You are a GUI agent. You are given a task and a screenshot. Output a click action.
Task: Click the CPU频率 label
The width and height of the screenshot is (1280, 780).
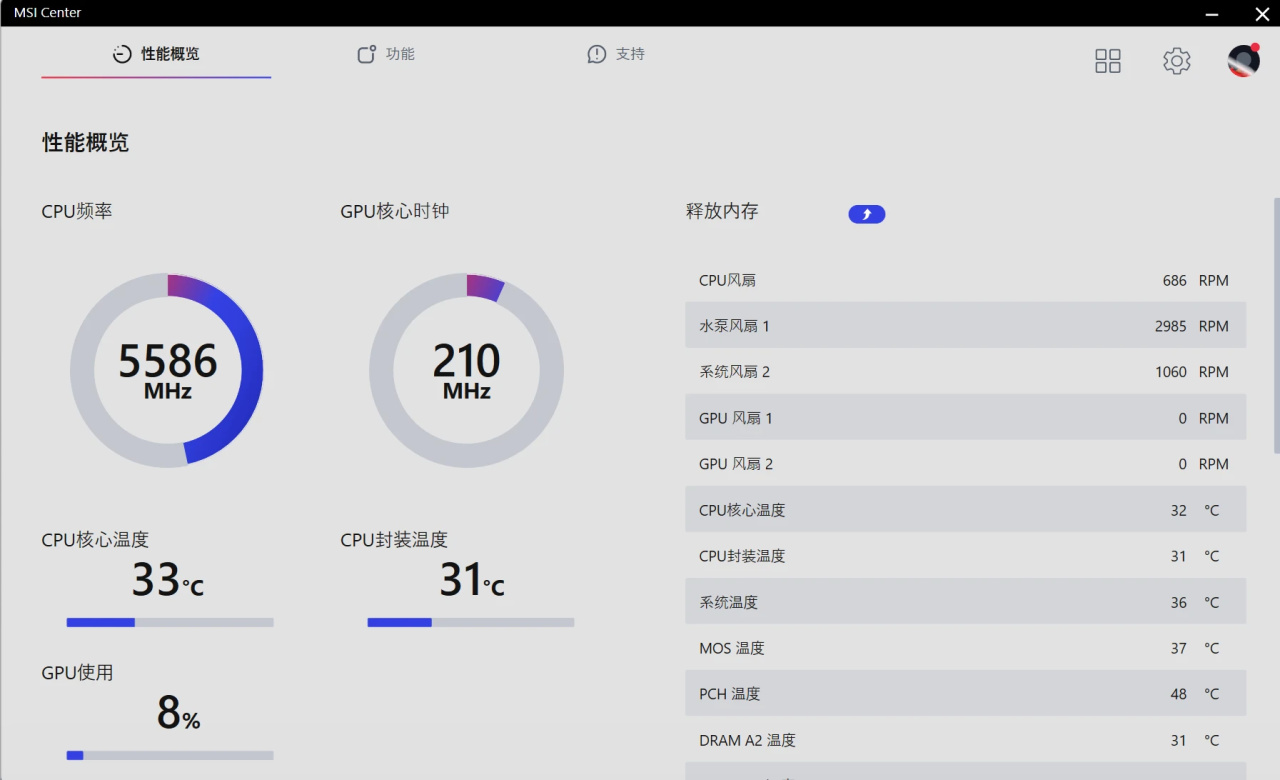click(x=77, y=211)
